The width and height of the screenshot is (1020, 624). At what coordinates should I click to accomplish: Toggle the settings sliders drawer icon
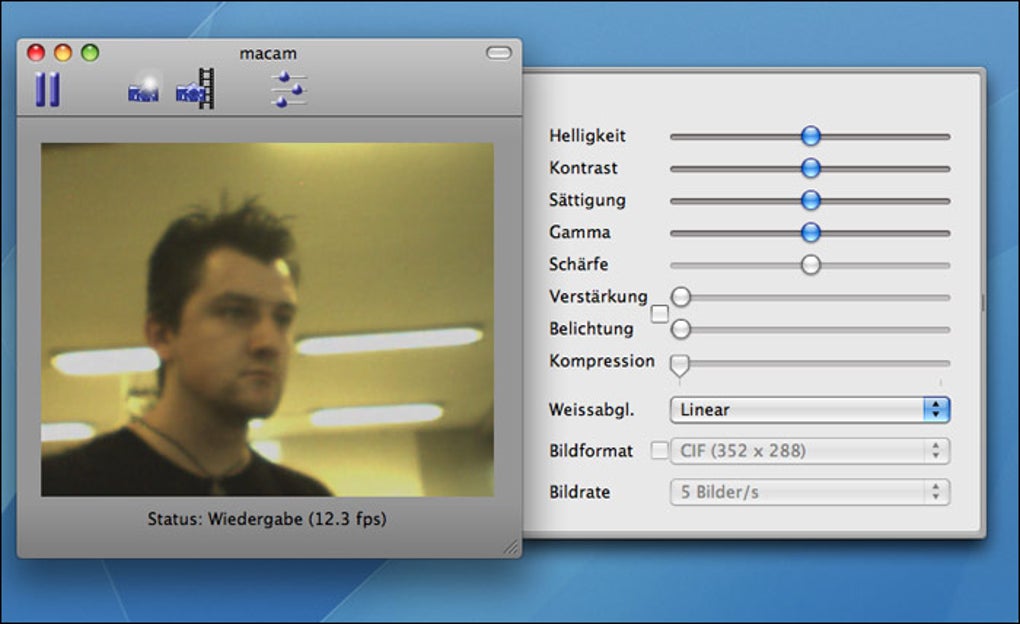pos(289,89)
